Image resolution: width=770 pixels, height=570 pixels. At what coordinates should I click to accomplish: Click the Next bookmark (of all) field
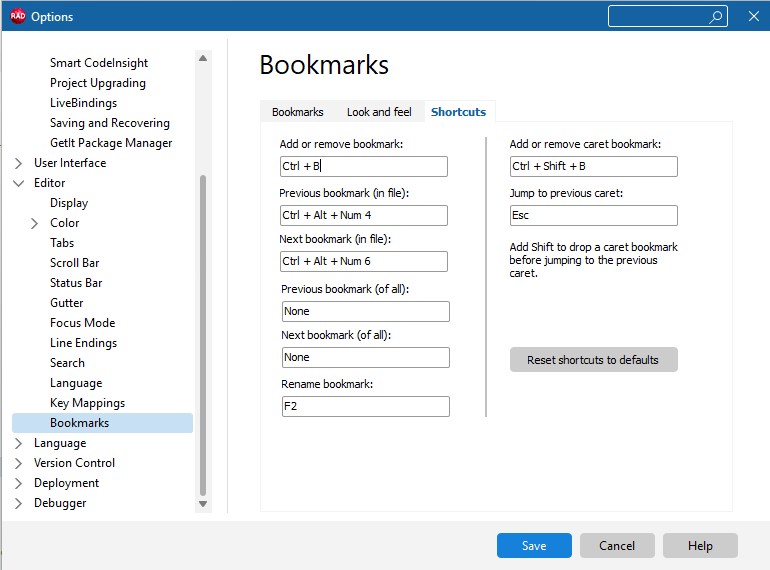[366, 357]
